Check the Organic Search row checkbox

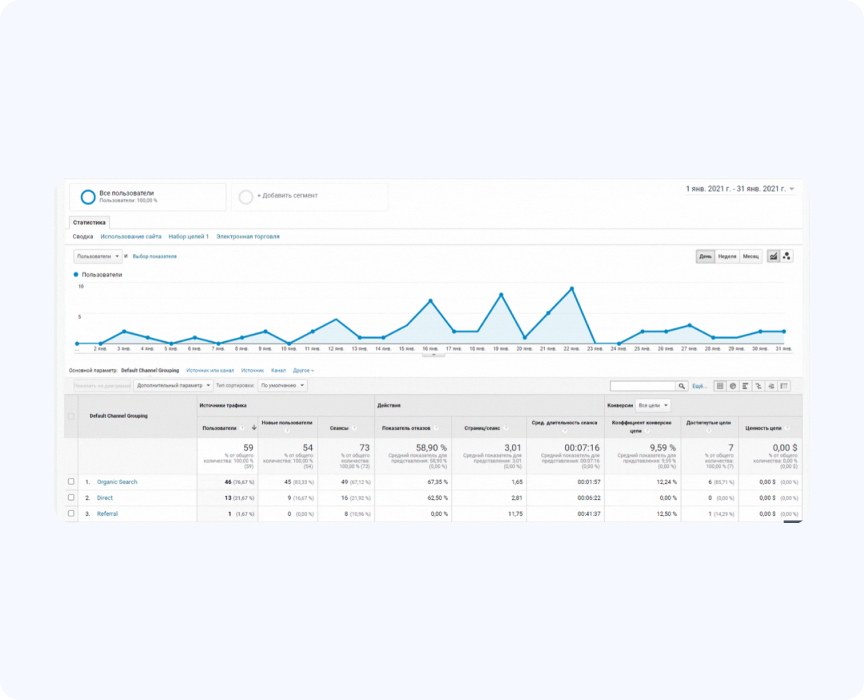click(71, 482)
